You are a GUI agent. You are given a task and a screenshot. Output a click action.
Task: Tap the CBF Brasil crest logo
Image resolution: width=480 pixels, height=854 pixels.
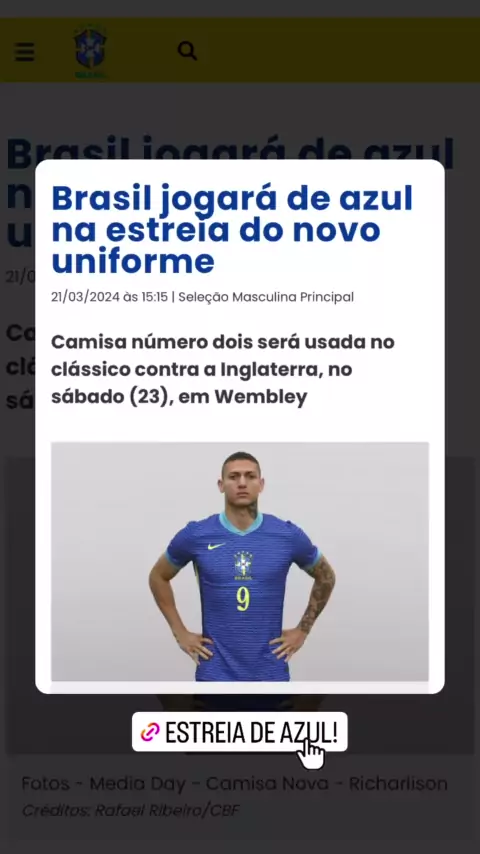click(x=90, y=52)
